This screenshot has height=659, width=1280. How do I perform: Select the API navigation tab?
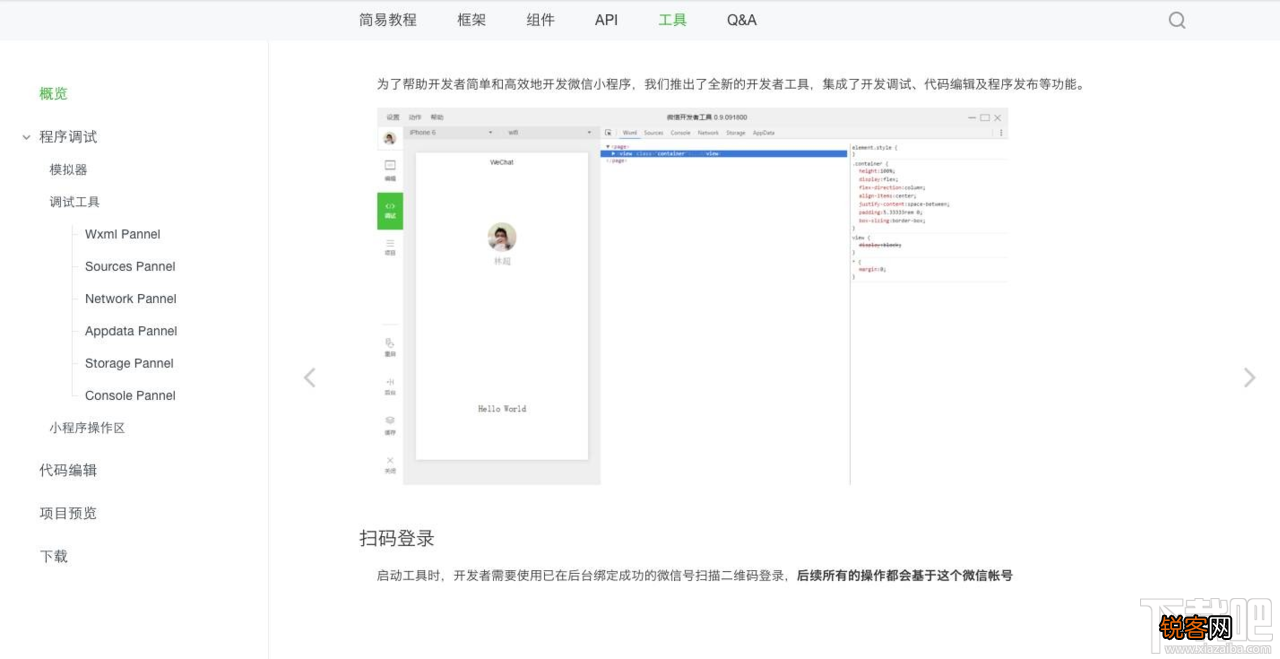click(x=606, y=20)
